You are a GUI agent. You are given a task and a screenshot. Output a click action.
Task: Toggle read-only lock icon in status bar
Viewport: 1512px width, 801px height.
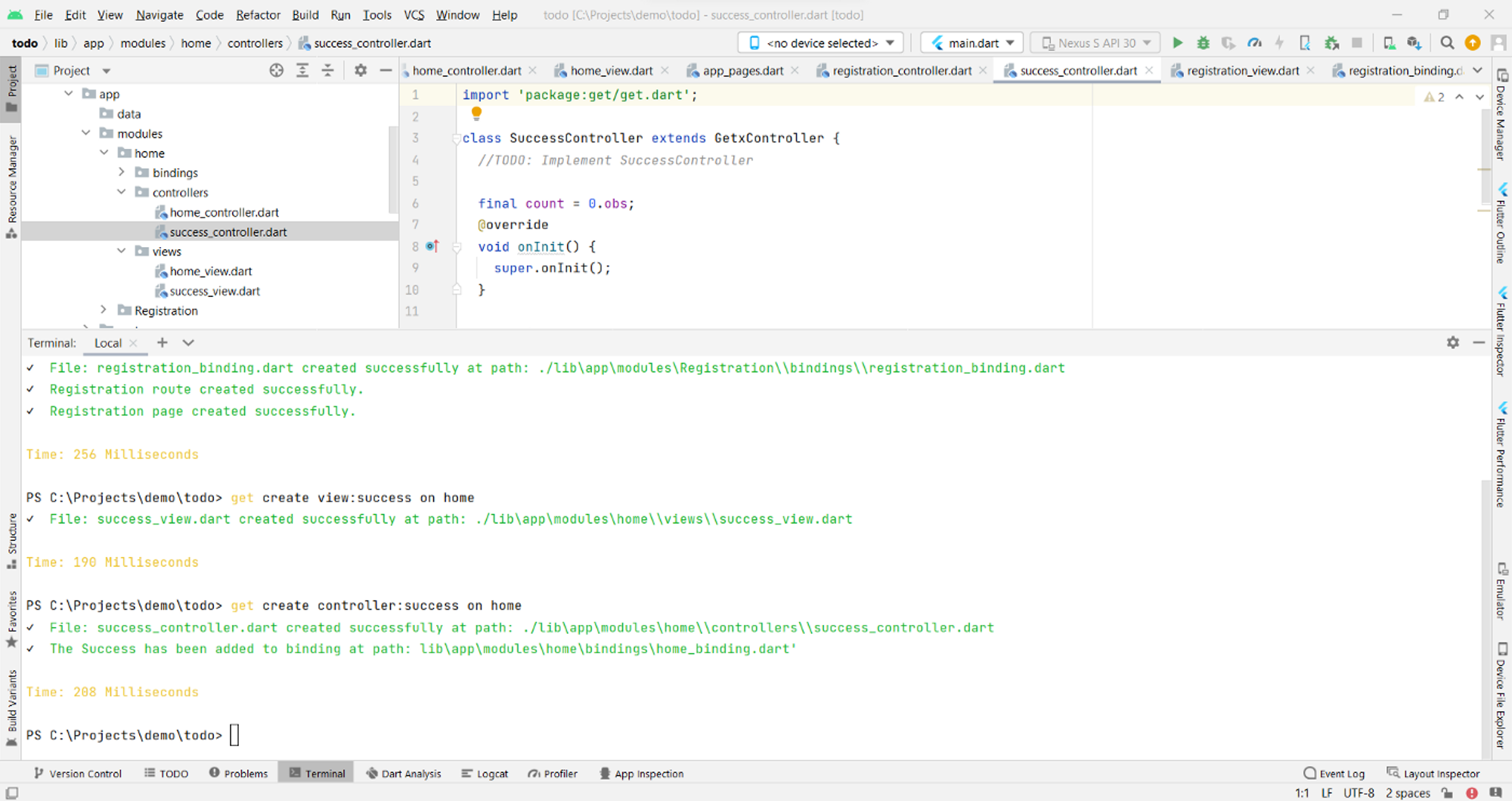(x=1447, y=793)
